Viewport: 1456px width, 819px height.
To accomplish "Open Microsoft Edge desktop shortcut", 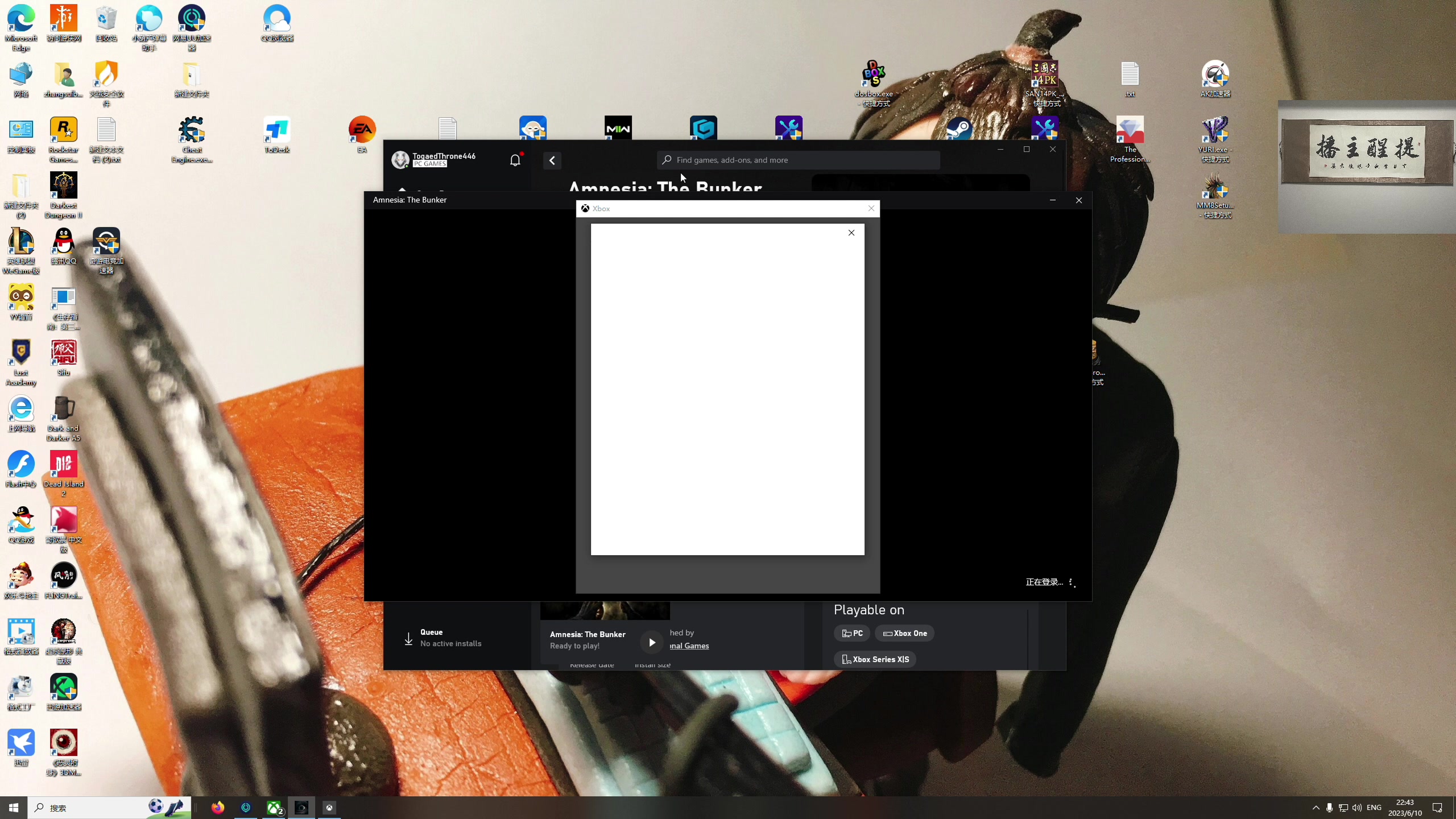I will coord(21,27).
